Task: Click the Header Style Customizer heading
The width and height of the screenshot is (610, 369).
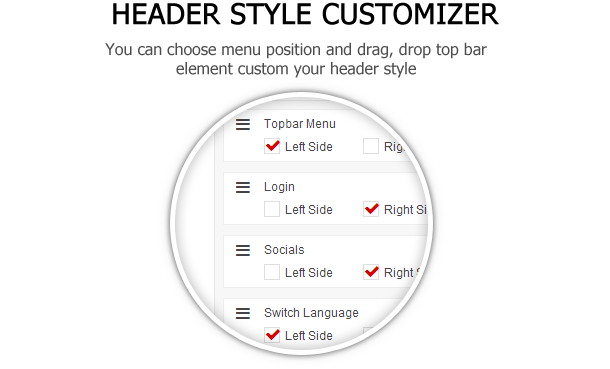Action: pyautogui.click(x=305, y=15)
